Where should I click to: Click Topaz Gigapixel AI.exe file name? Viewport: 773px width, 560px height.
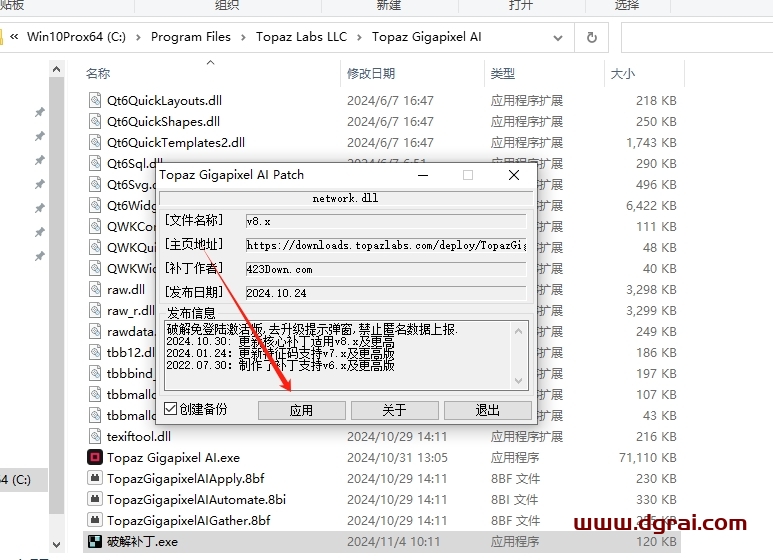tap(173, 458)
